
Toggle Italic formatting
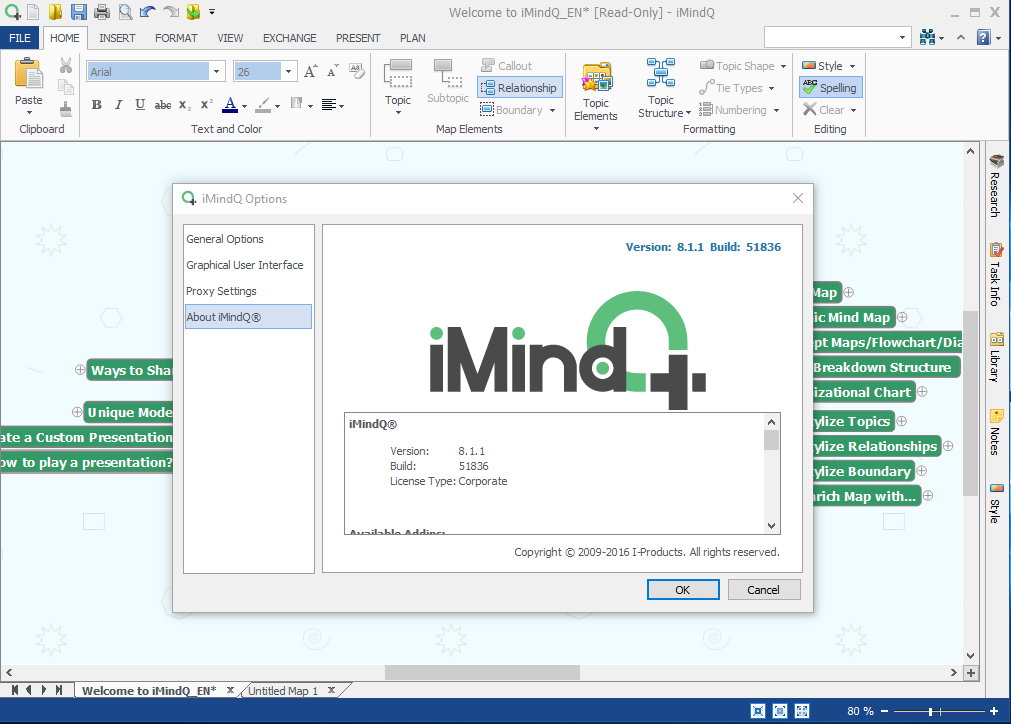coord(118,104)
